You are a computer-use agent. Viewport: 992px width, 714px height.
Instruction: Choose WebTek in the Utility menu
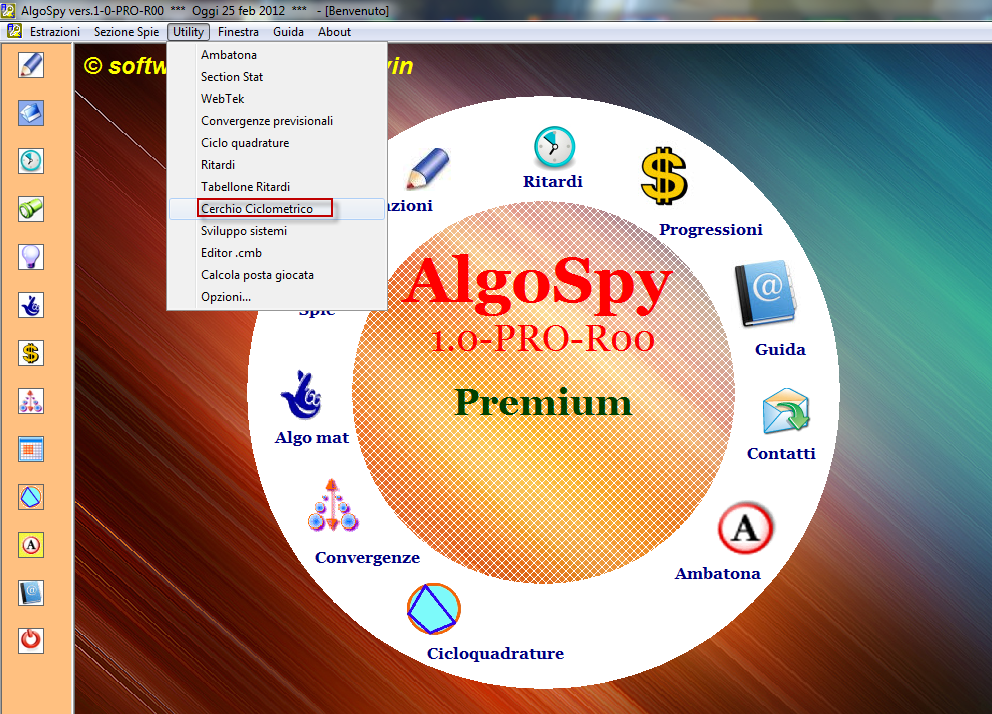coord(277,99)
